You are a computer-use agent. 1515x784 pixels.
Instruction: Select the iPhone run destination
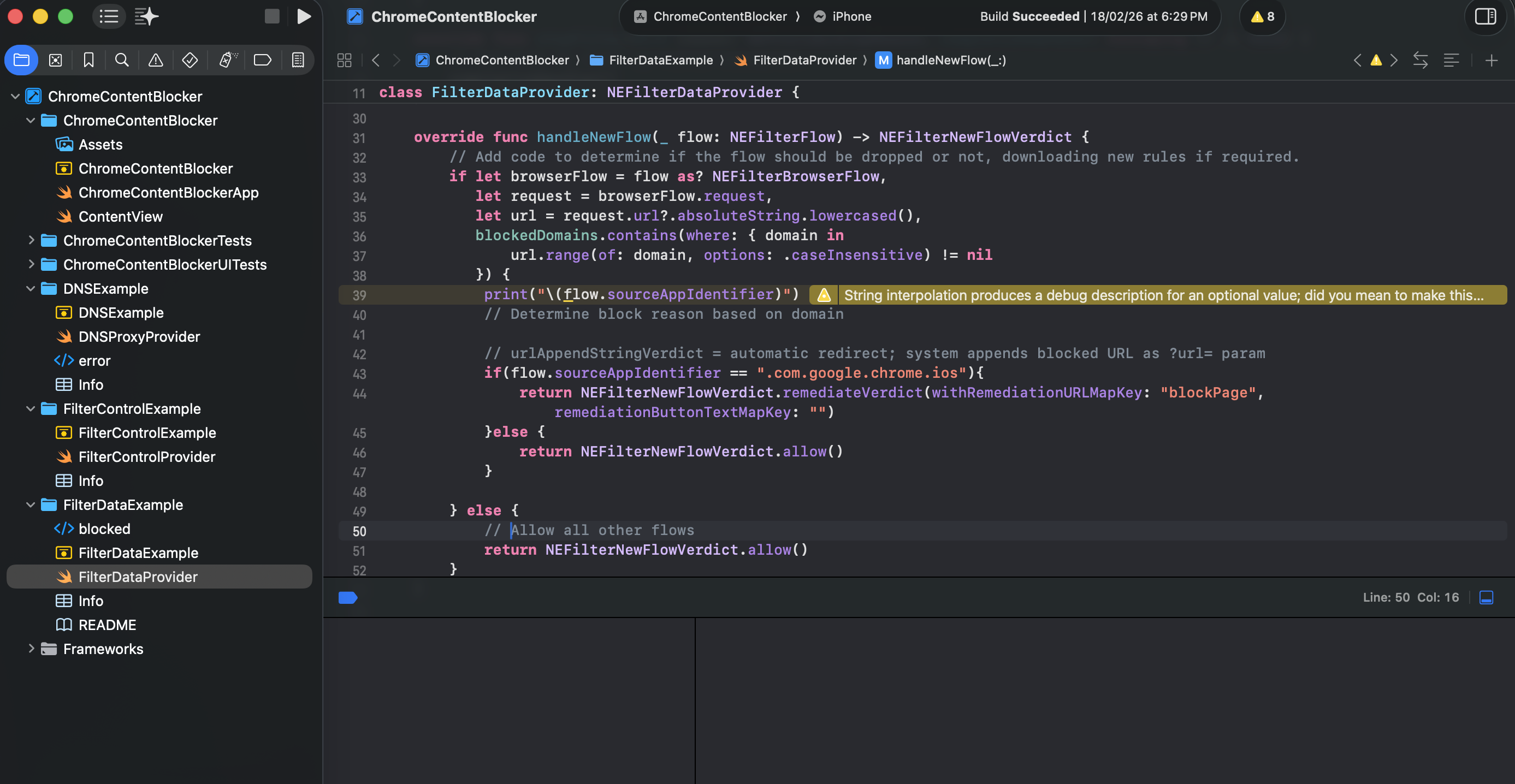click(850, 16)
